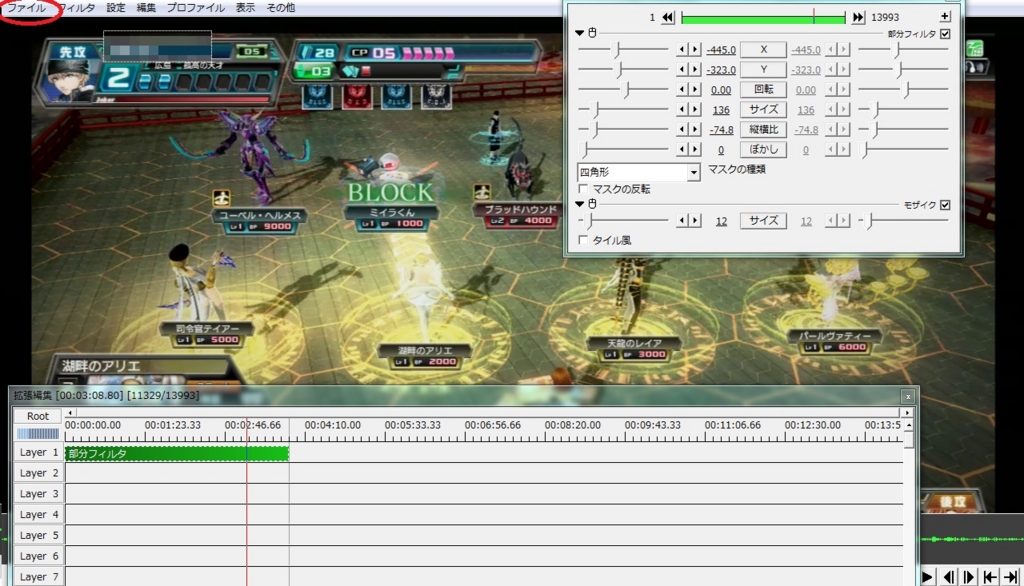Open the ファイル menu
Image resolution: width=1024 pixels, height=586 pixels.
pyautogui.click(x=27, y=8)
